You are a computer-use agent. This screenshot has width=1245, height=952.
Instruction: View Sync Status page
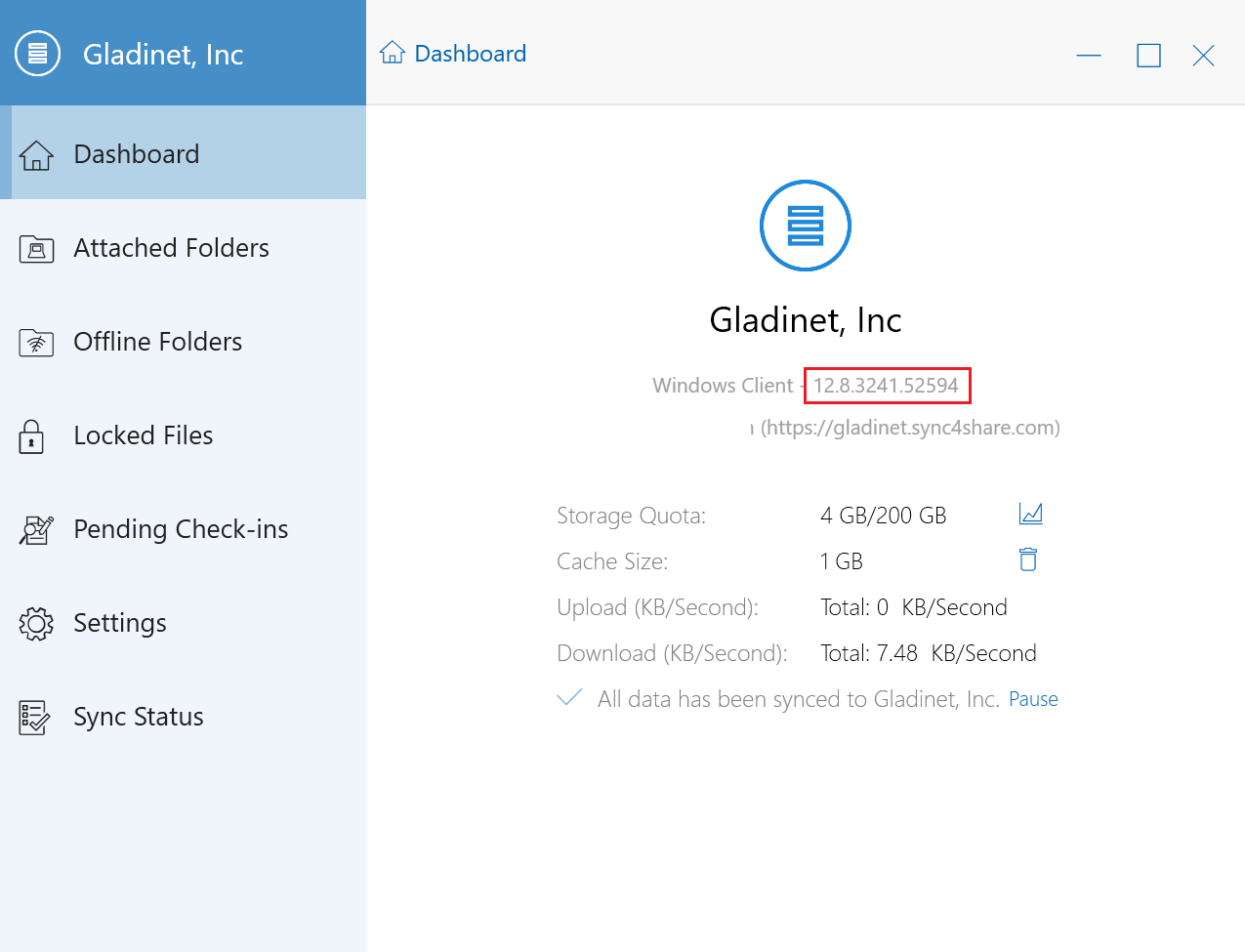tap(184, 717)
